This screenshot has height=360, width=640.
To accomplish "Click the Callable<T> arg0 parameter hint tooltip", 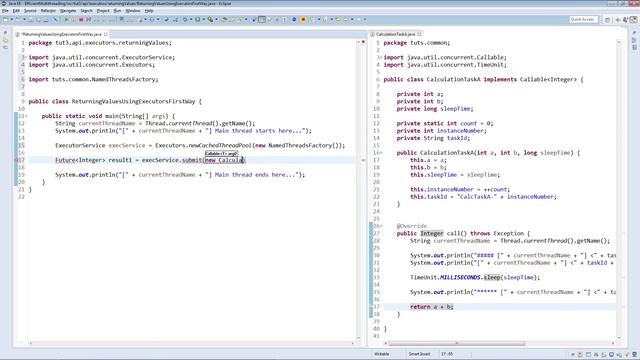I will 221,153.
